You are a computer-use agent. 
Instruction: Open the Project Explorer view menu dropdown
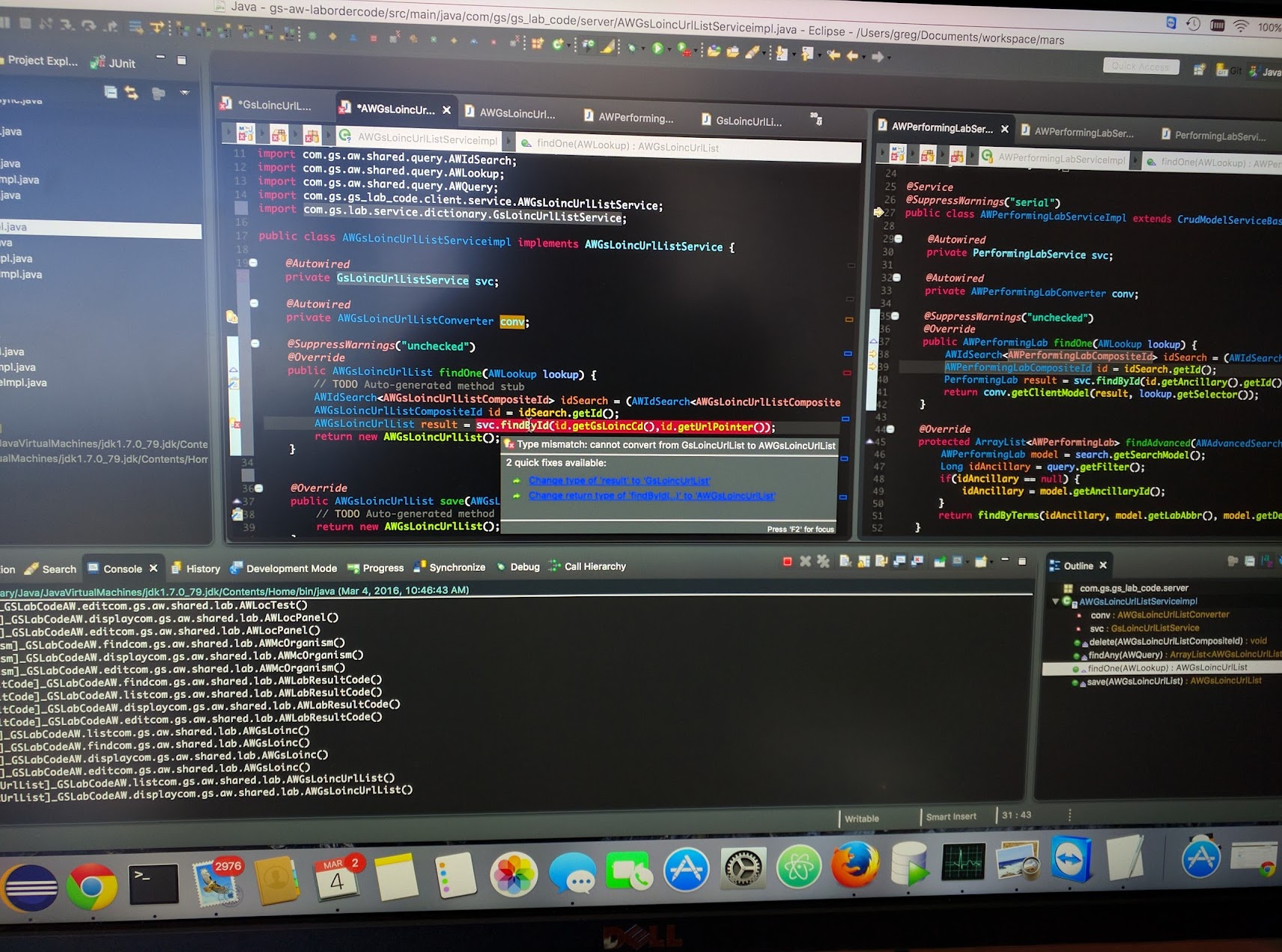[x=184, y=93]
